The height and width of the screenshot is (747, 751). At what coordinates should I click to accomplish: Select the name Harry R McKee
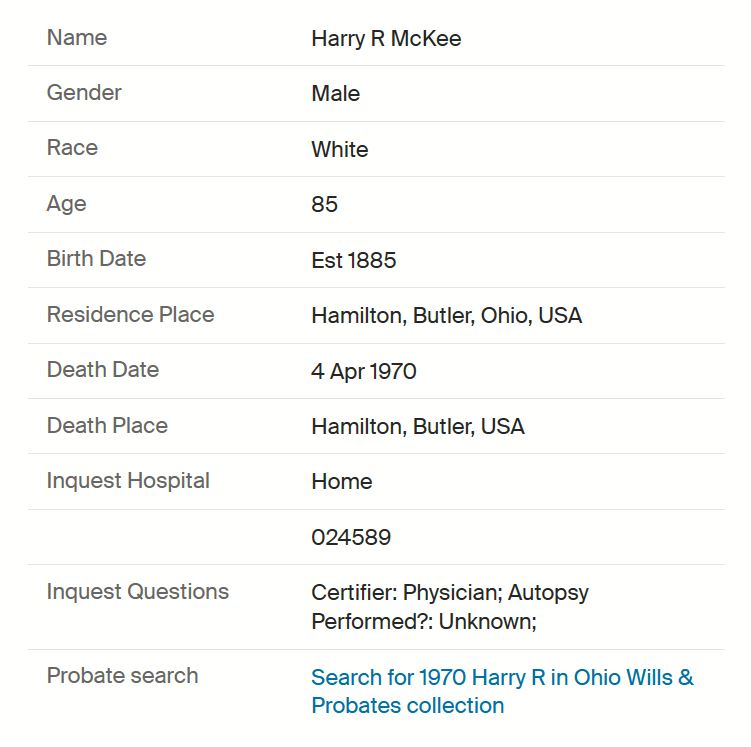point(386,39)
